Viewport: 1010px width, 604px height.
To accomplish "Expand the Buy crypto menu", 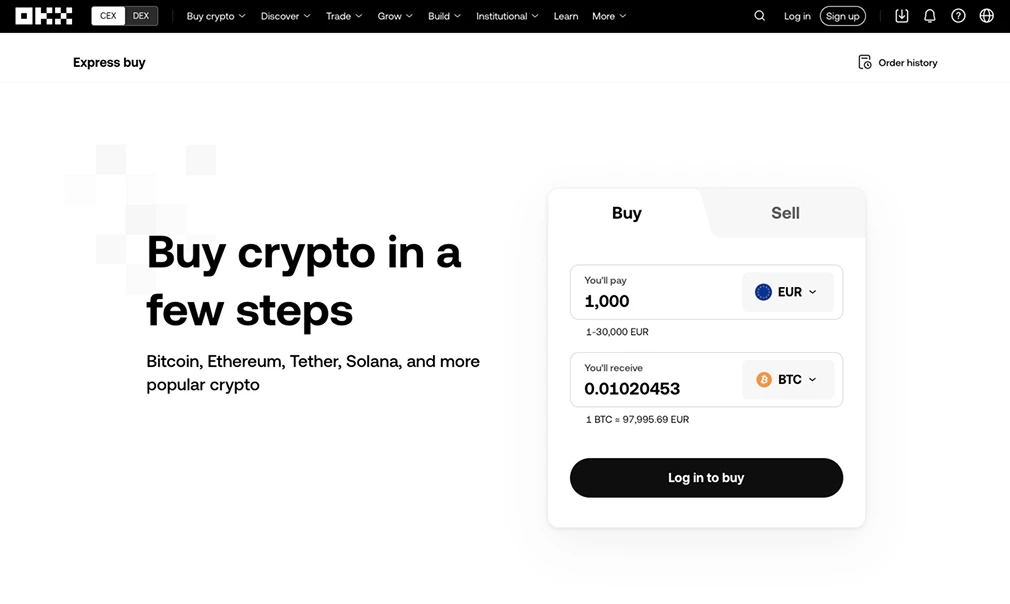I will [x=216, y=16].
